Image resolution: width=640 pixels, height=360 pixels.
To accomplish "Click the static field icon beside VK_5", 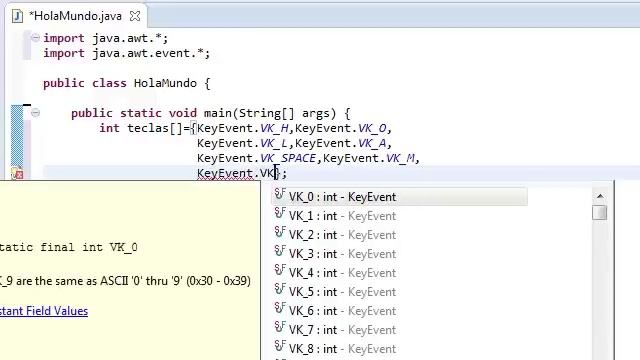I will pyautogui.click(x=280, y=289).
